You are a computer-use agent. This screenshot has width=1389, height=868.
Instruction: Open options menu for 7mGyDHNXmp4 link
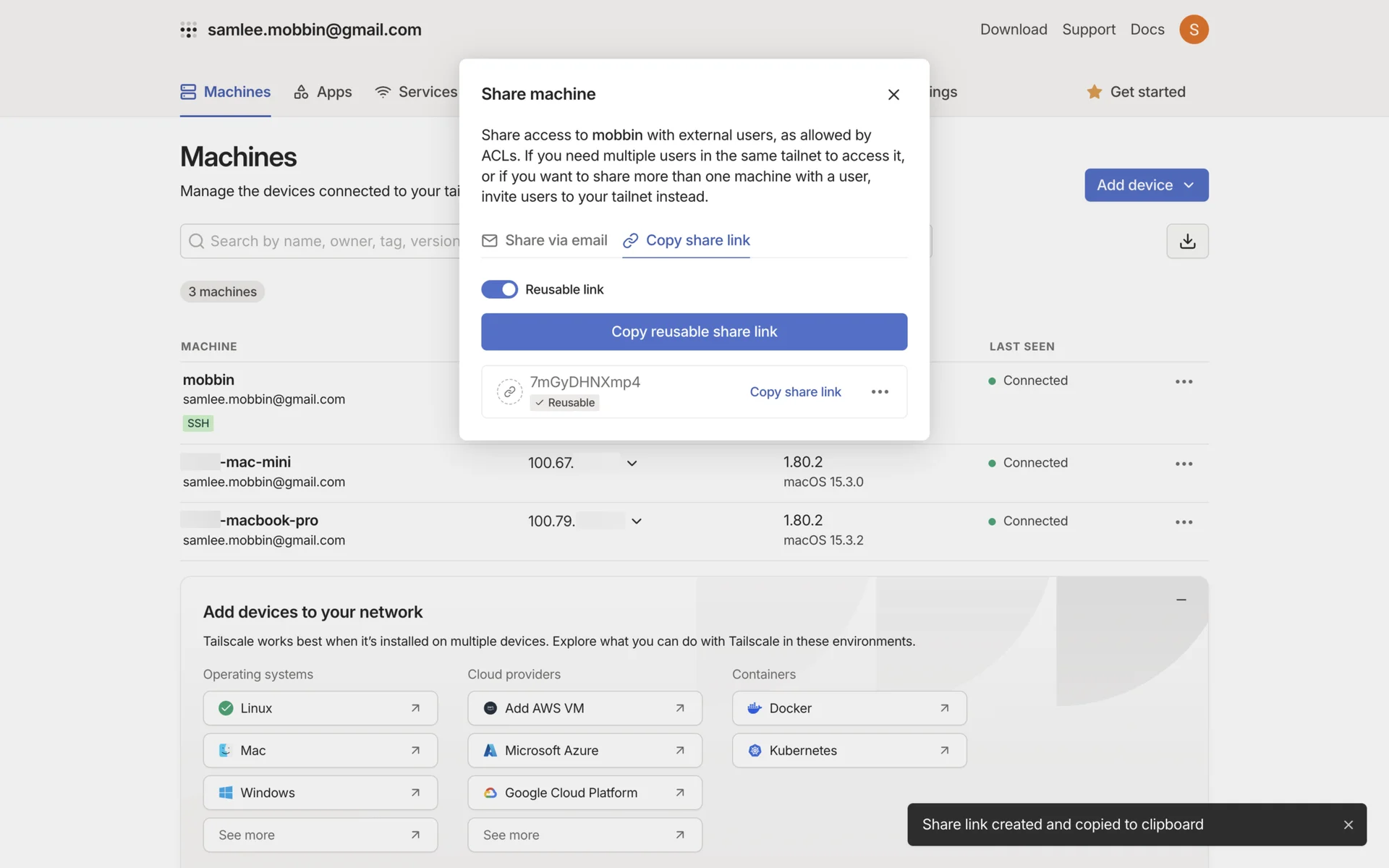pos(880,391)
